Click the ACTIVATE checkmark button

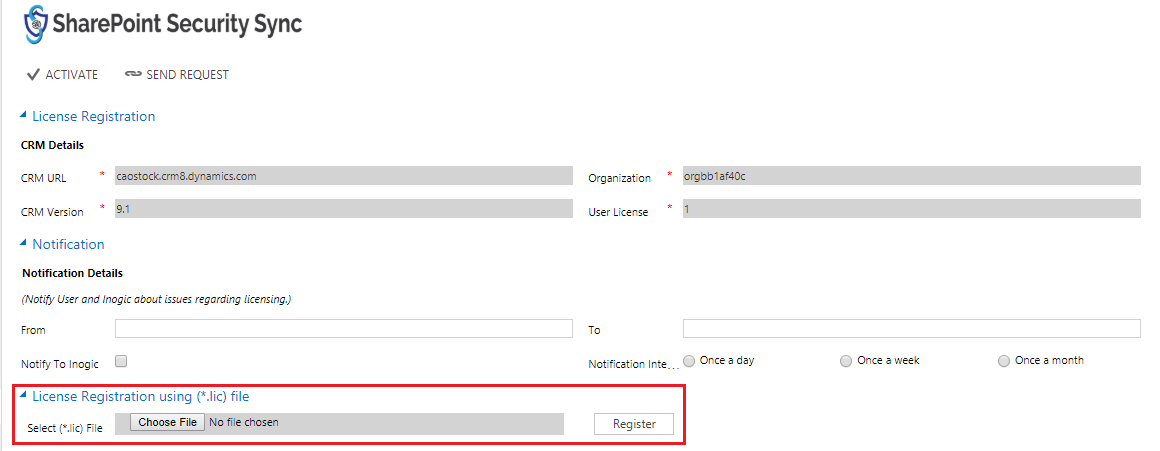coord(62,75)
